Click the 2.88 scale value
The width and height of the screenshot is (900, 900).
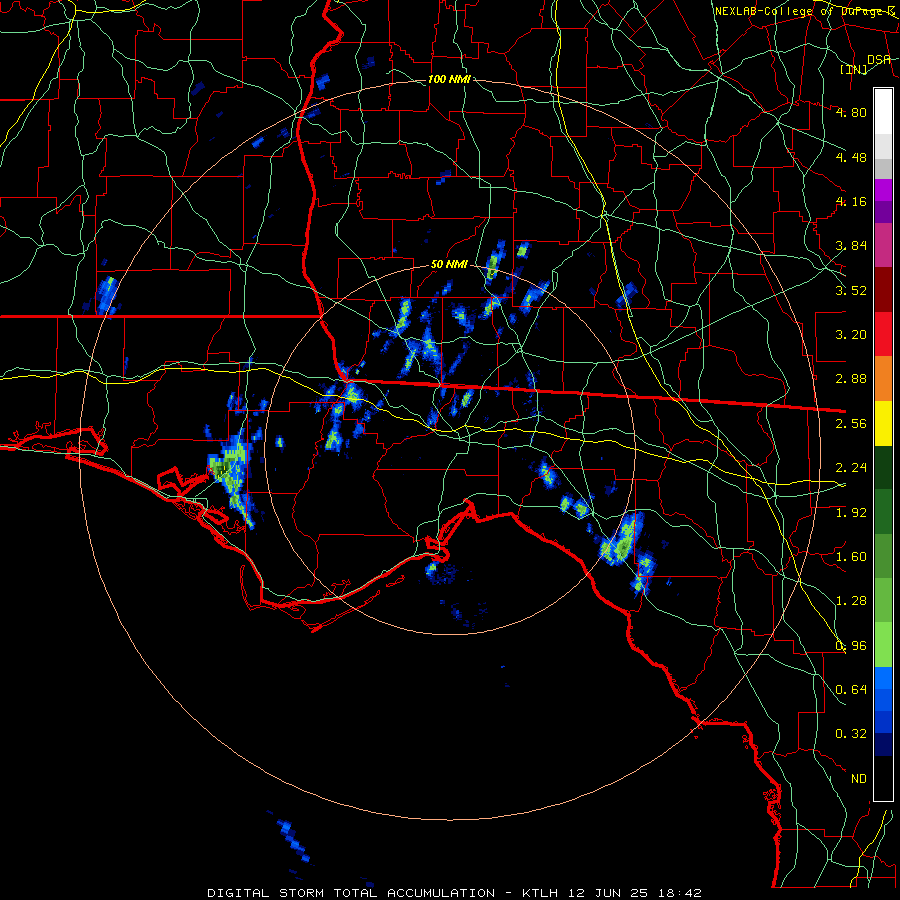[x=851, y=378]
